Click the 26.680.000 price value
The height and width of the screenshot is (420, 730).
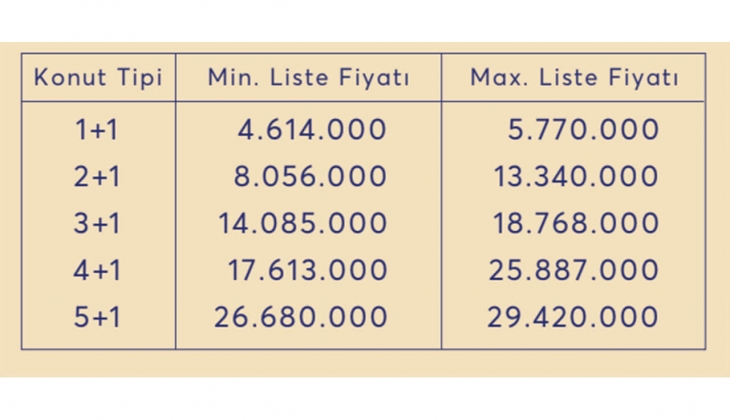(300, 318)
